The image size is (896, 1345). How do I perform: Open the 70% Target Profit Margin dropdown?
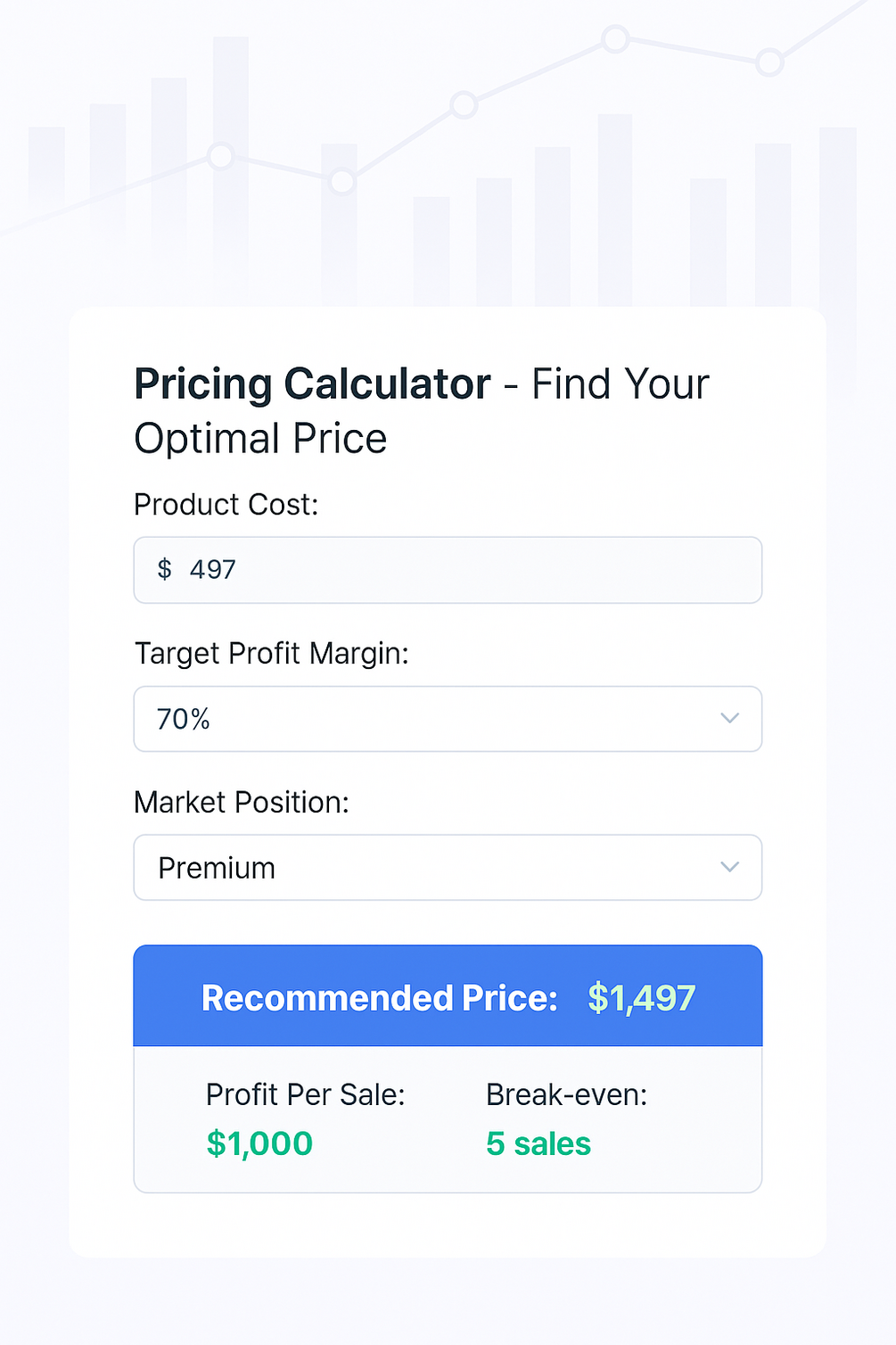tap(447, 719)
